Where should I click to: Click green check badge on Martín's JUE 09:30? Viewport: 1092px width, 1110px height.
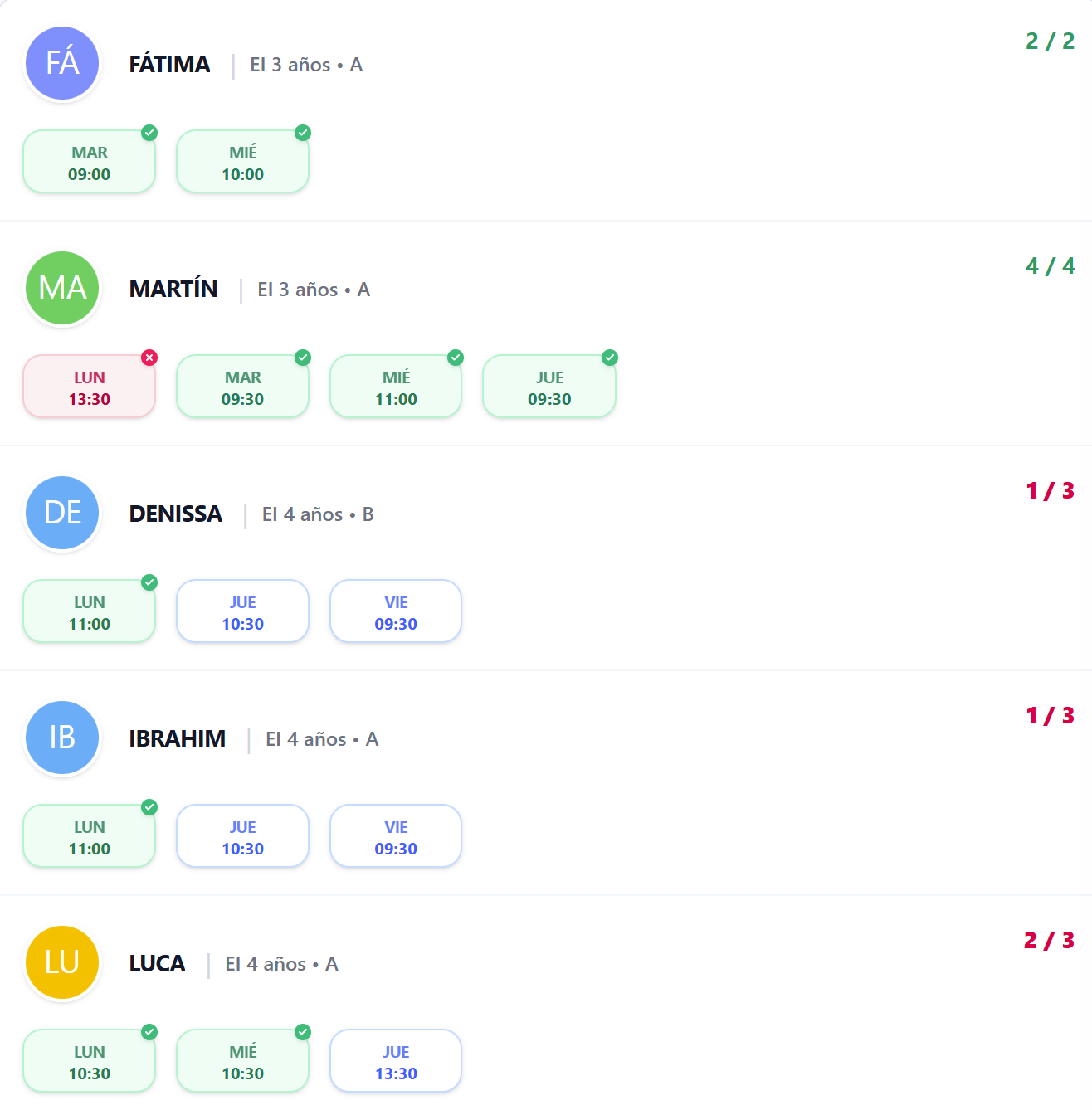(610, 358)
